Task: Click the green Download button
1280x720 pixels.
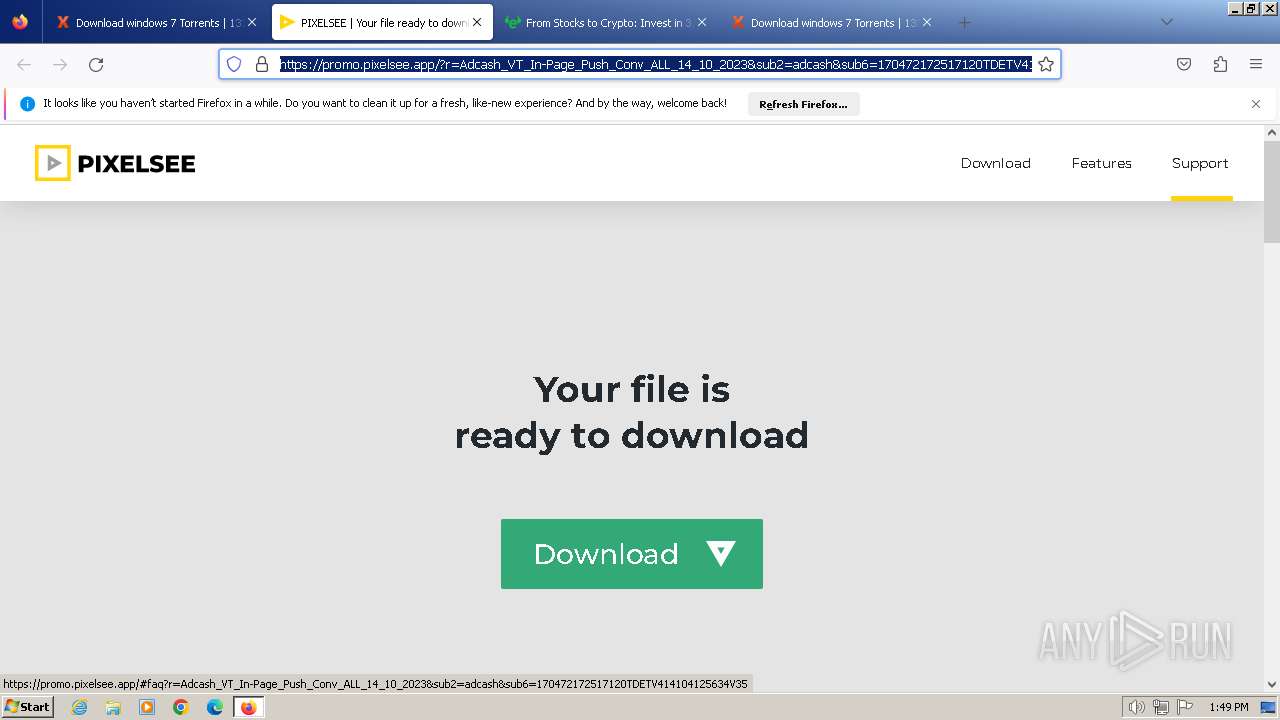Action: click(x=632, y=554)
